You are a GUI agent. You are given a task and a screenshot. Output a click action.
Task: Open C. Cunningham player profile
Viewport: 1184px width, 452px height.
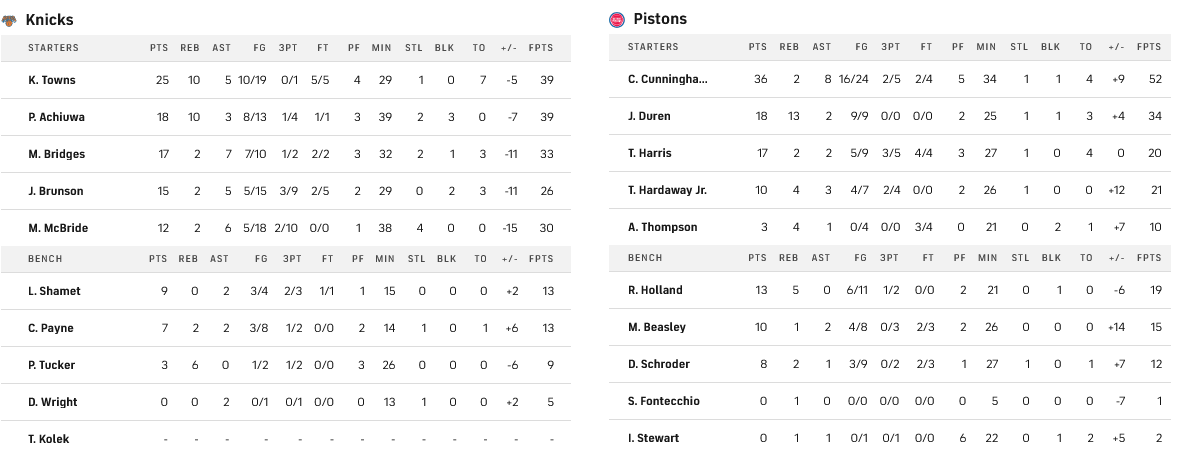click(667, 79)
